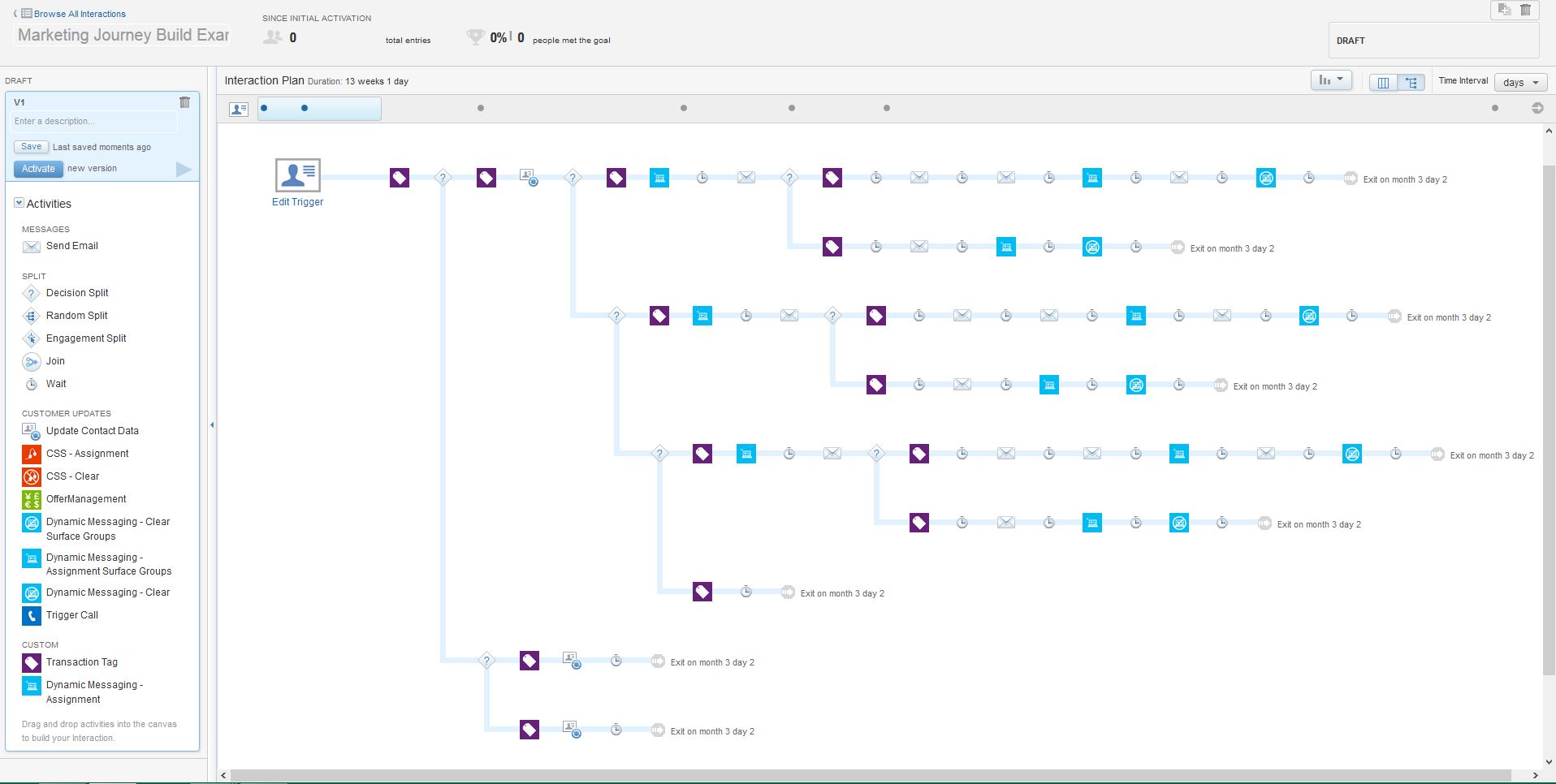
Task: Collapse the Activities section checkbox
Action: [19, 203]
